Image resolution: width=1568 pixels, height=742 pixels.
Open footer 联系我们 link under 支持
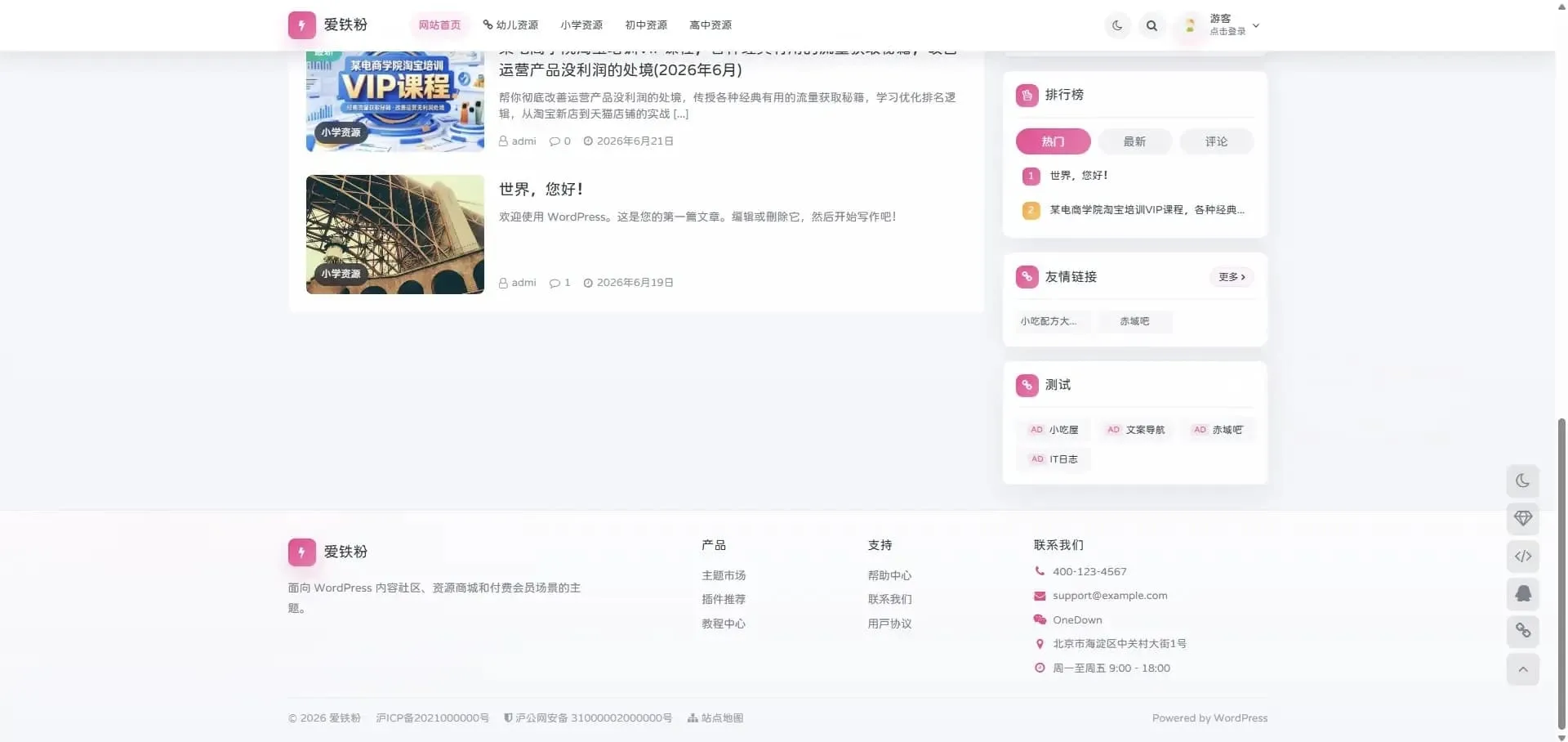[889, 599]
